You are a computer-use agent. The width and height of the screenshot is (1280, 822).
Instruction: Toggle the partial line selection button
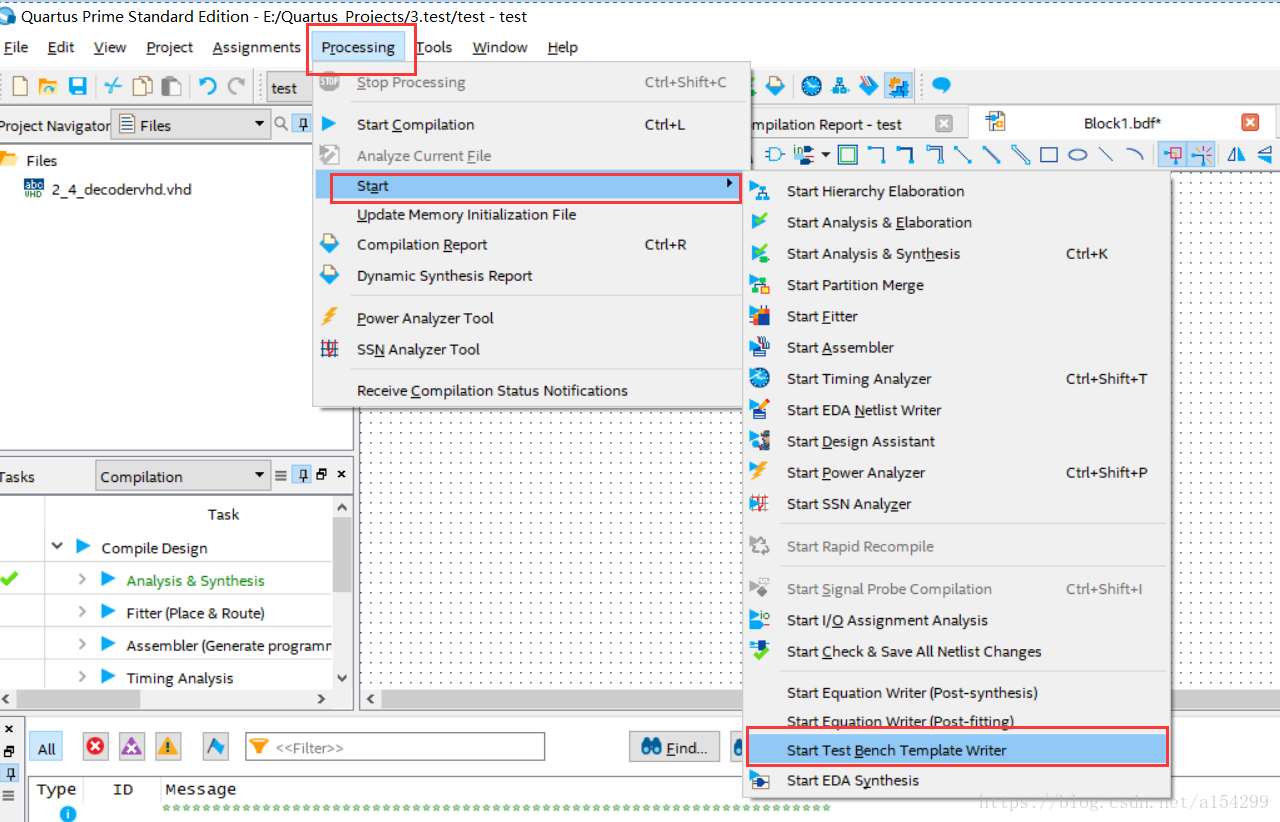1201,154
